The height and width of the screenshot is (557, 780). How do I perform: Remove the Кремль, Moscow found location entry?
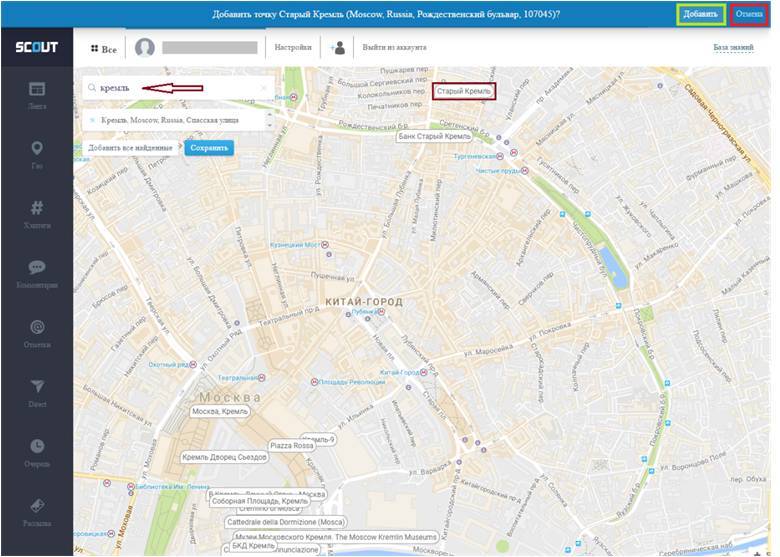92,120
